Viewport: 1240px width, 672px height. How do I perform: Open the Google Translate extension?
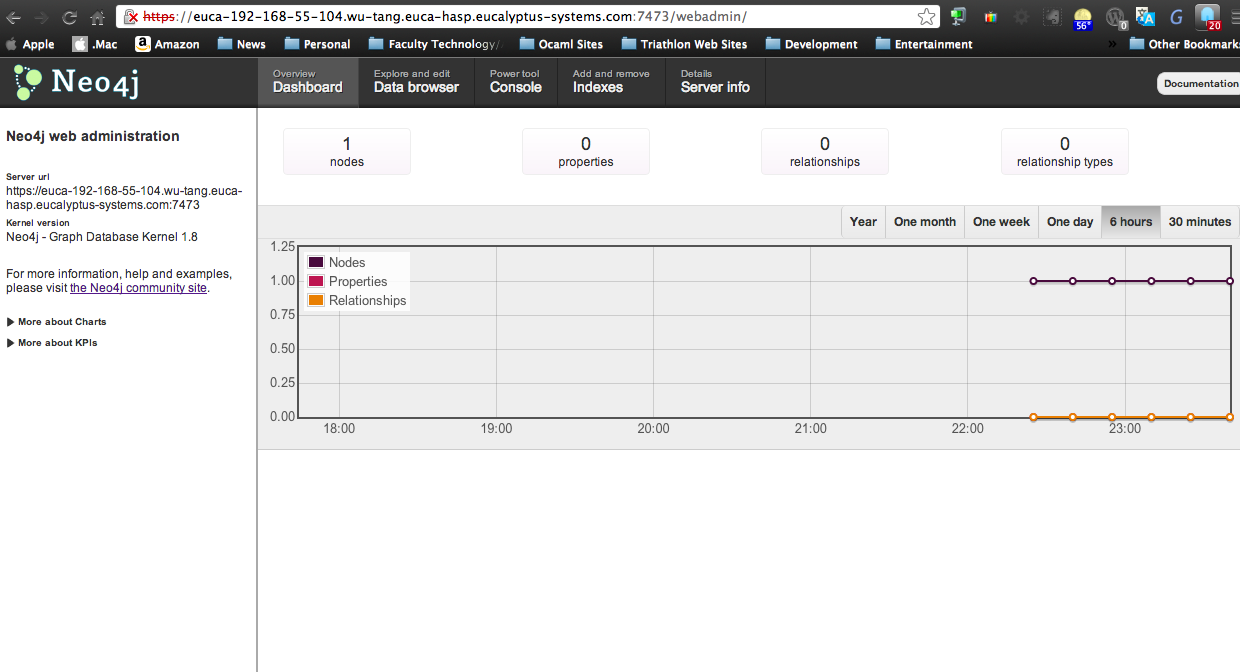[x=1146, y=17]
